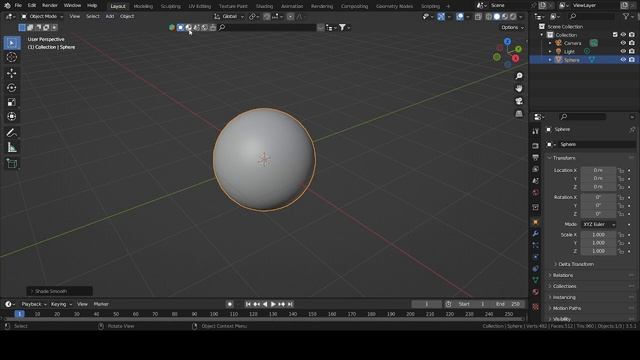Switch perspective/orthographic grid icon
Viewport: 640px width, 360px height.
pos(519,113)
